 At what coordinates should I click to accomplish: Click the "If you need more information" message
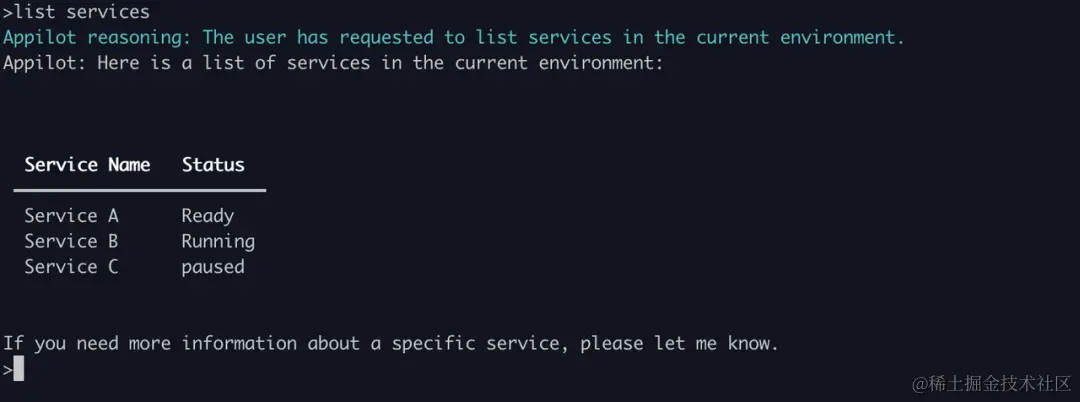pos(391,343)
